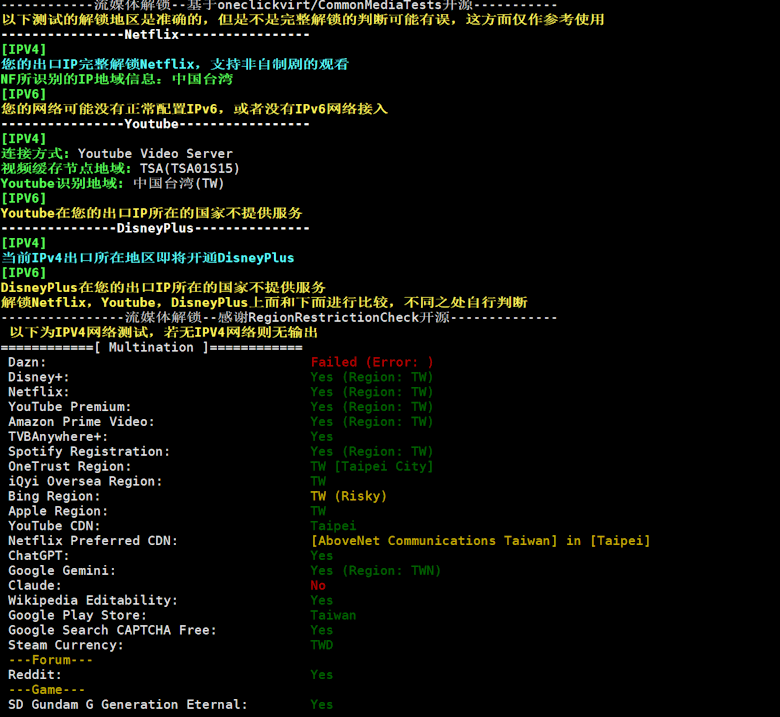
Task: Click 'DisneyPlus在您的出口IP所在的国家不提供服务' line
Action: [163, 288]
